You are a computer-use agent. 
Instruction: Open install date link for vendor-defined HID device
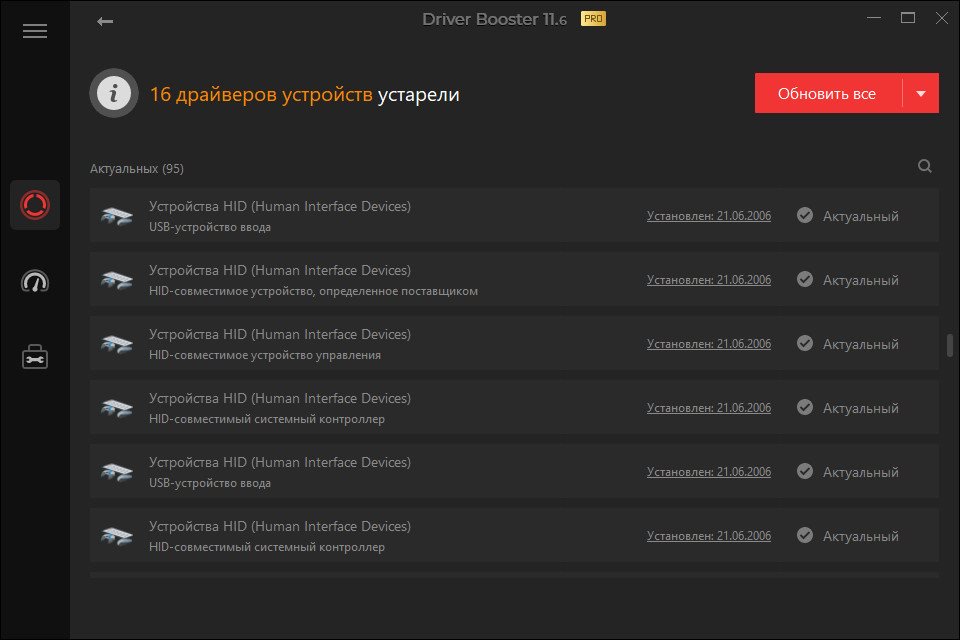(709, 280)
